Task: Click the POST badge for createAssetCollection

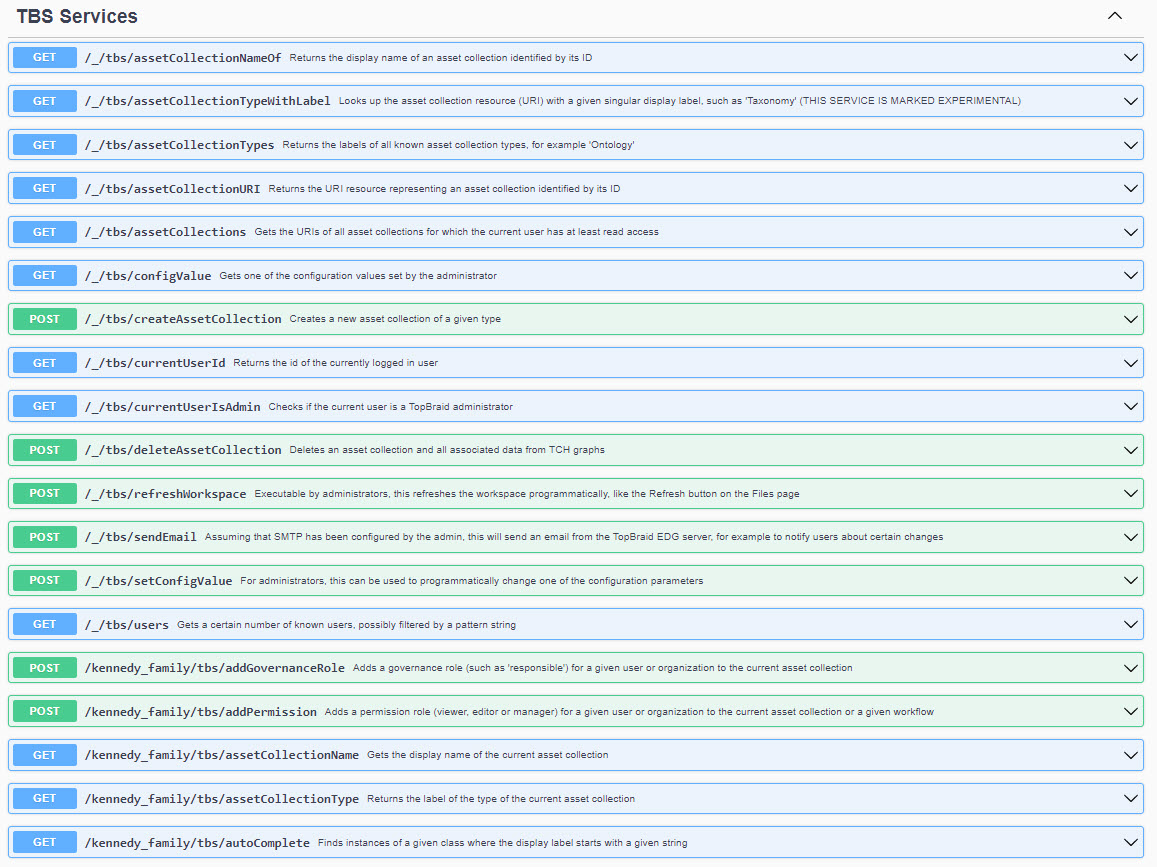Action: click(45, 319)
